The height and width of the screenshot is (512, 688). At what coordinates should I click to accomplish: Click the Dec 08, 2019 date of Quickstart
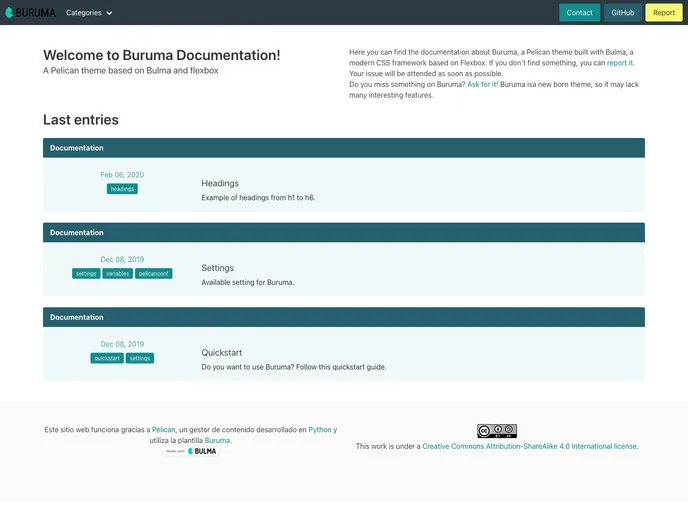click(x=122, y=344)
